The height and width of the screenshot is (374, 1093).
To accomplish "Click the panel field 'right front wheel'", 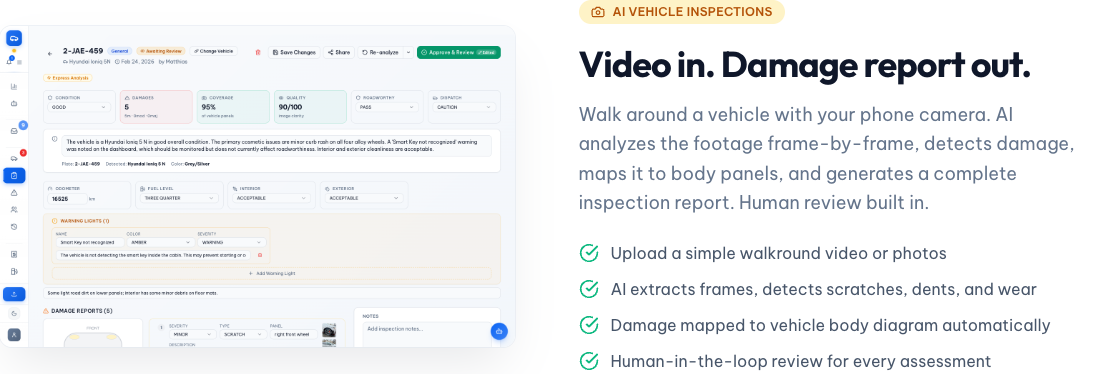I will [293, 334].
